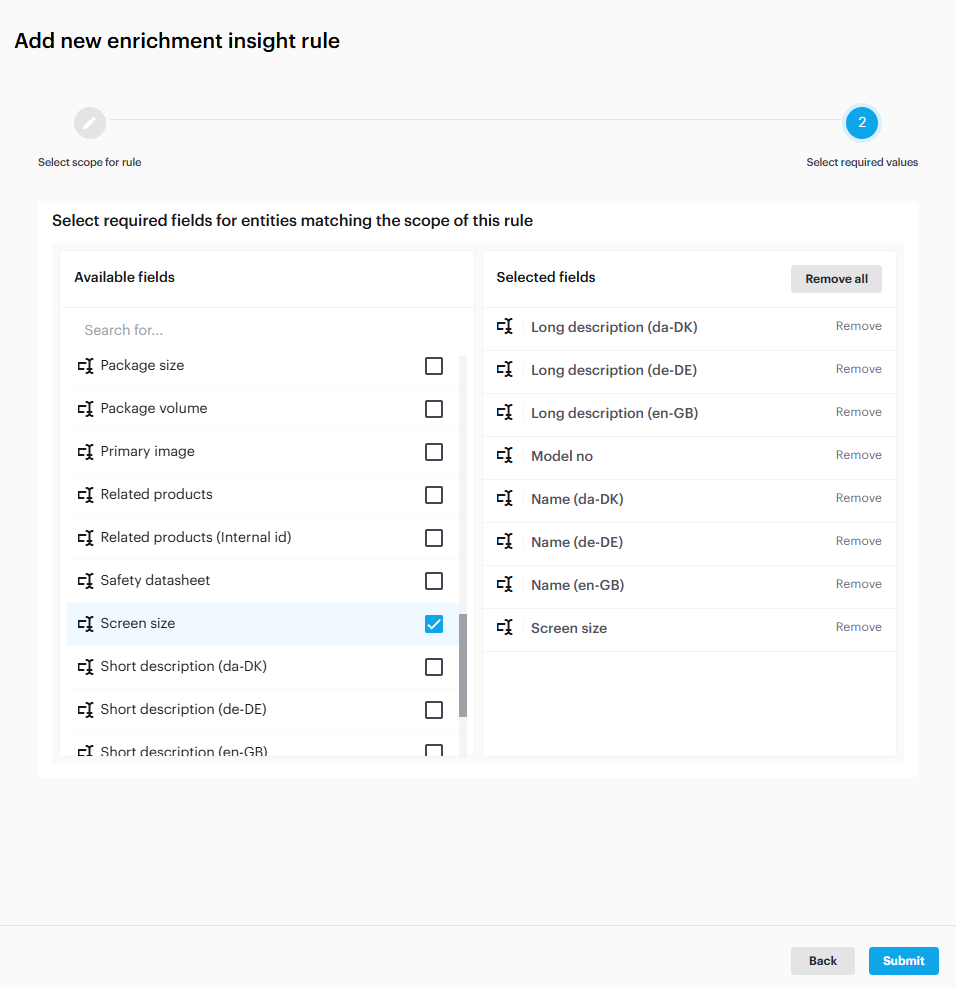Click the step 2 circle indicator
Screen dimensions: 956x988
[862, 123]
